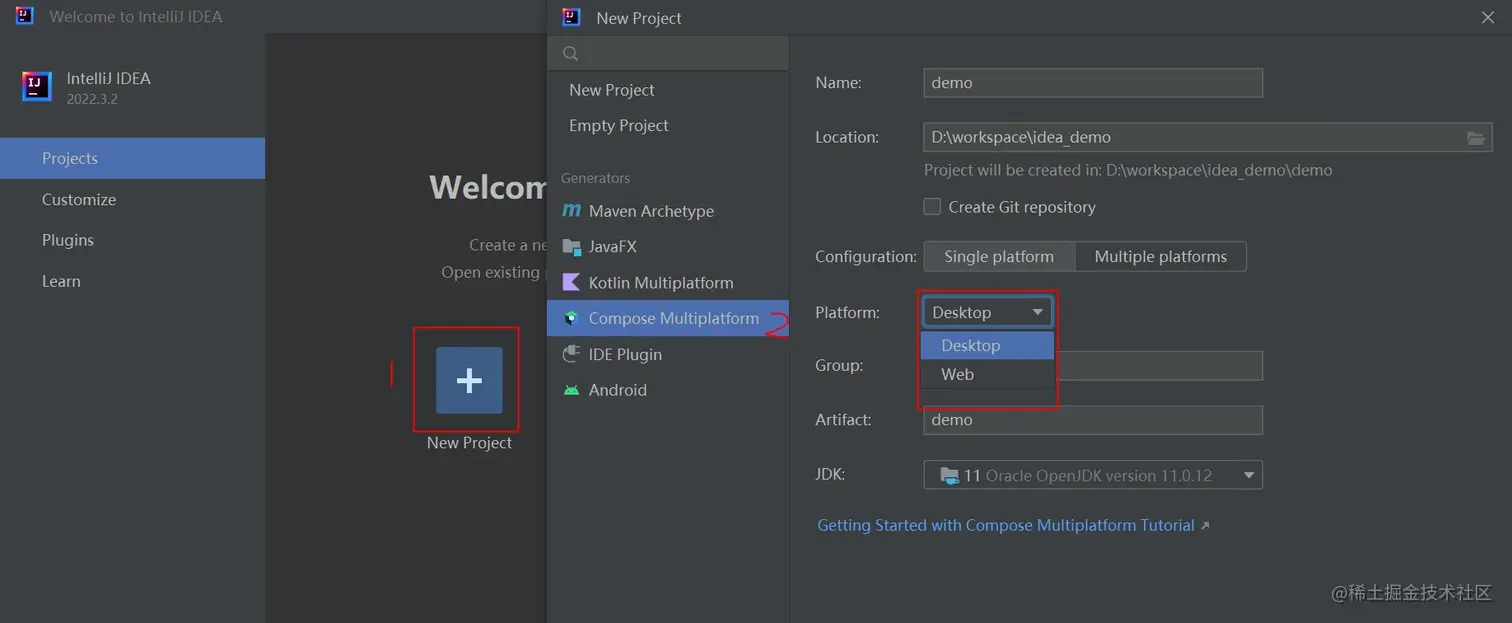Click the IDE Plugin icon
Screen dimensions: 1512x623
click(571, 354)
